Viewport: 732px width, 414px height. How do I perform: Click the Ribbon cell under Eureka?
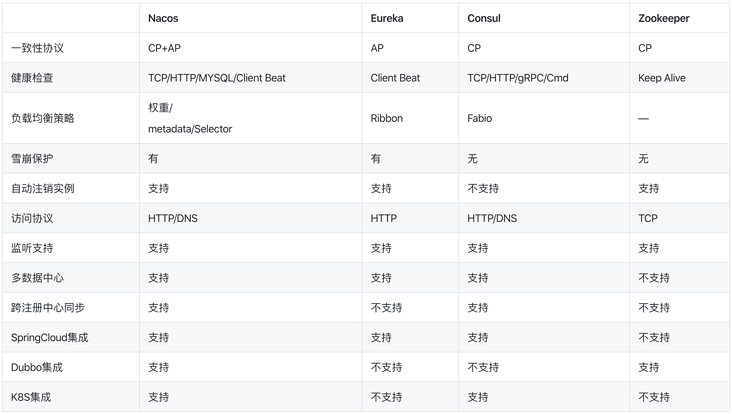pos(387,118)
